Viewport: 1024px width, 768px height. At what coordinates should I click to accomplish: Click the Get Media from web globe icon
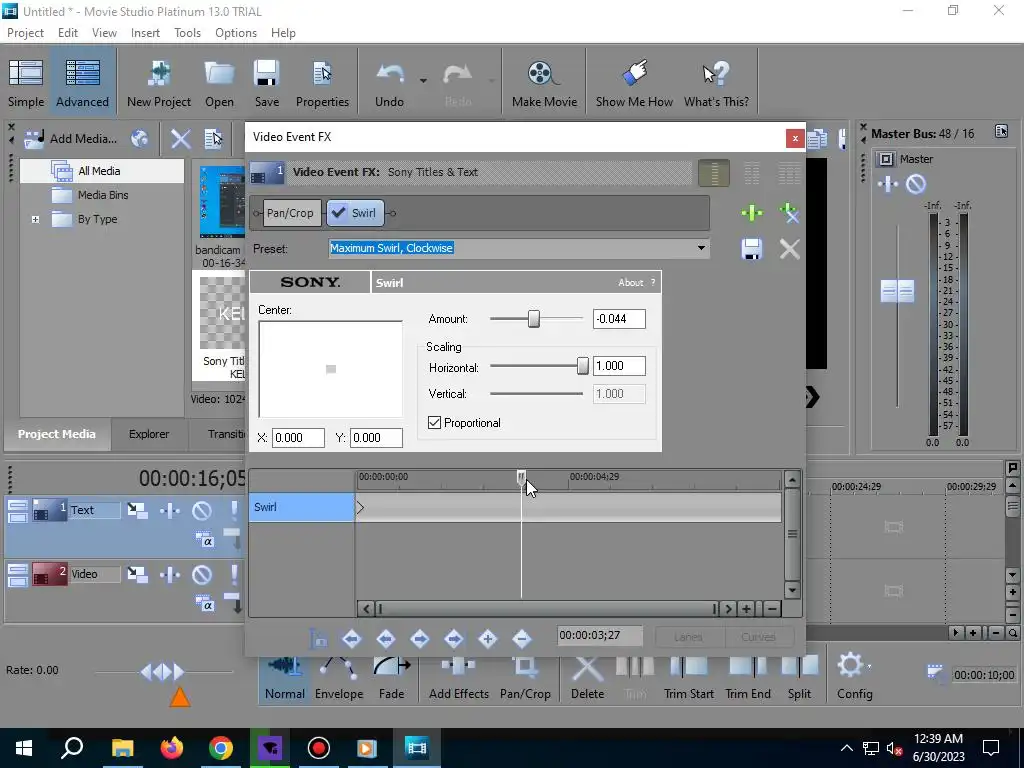pyautogui.click(x=139, y=138)
